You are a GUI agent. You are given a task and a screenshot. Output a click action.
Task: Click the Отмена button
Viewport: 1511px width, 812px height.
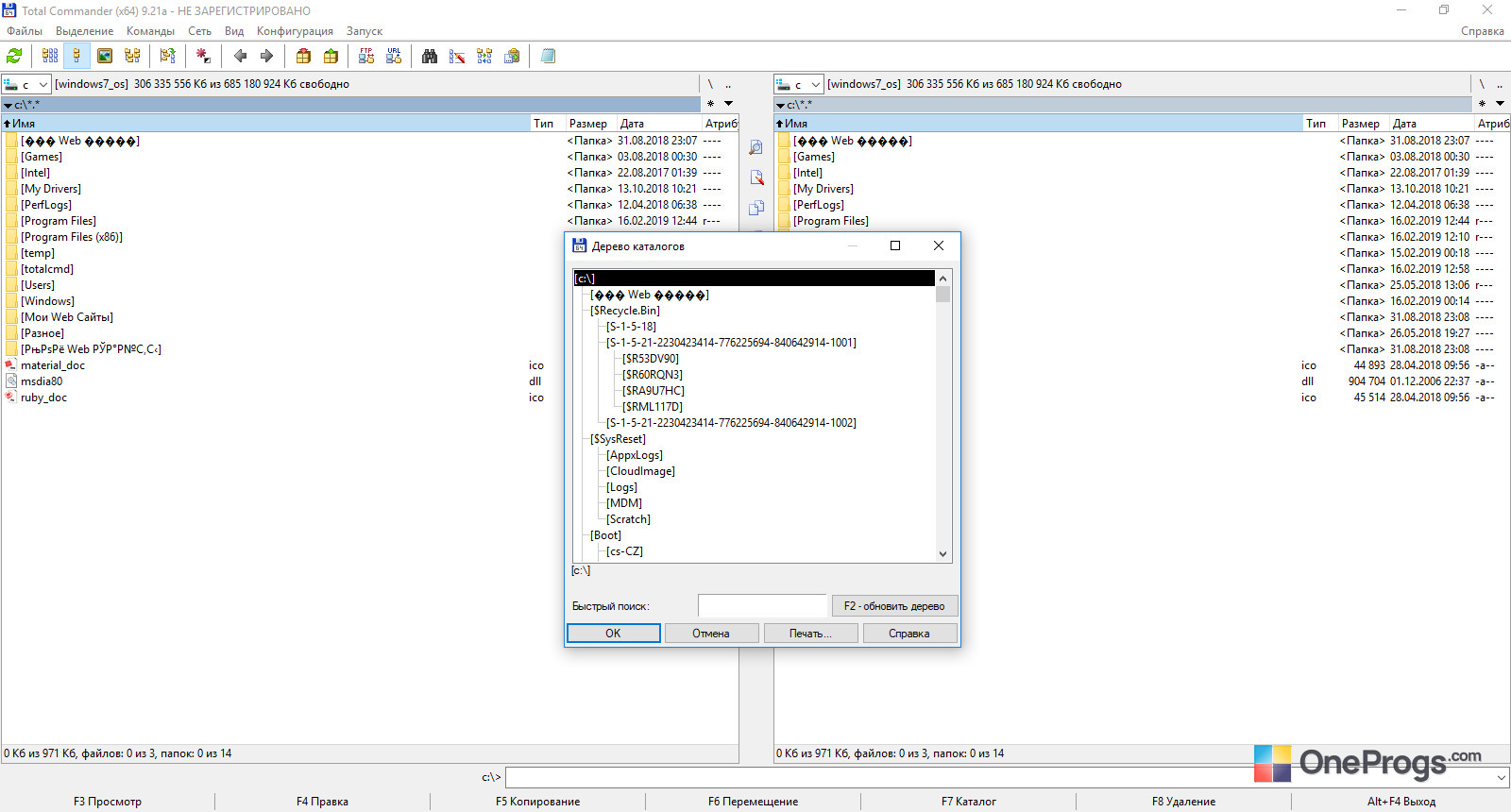click(711, 634)
